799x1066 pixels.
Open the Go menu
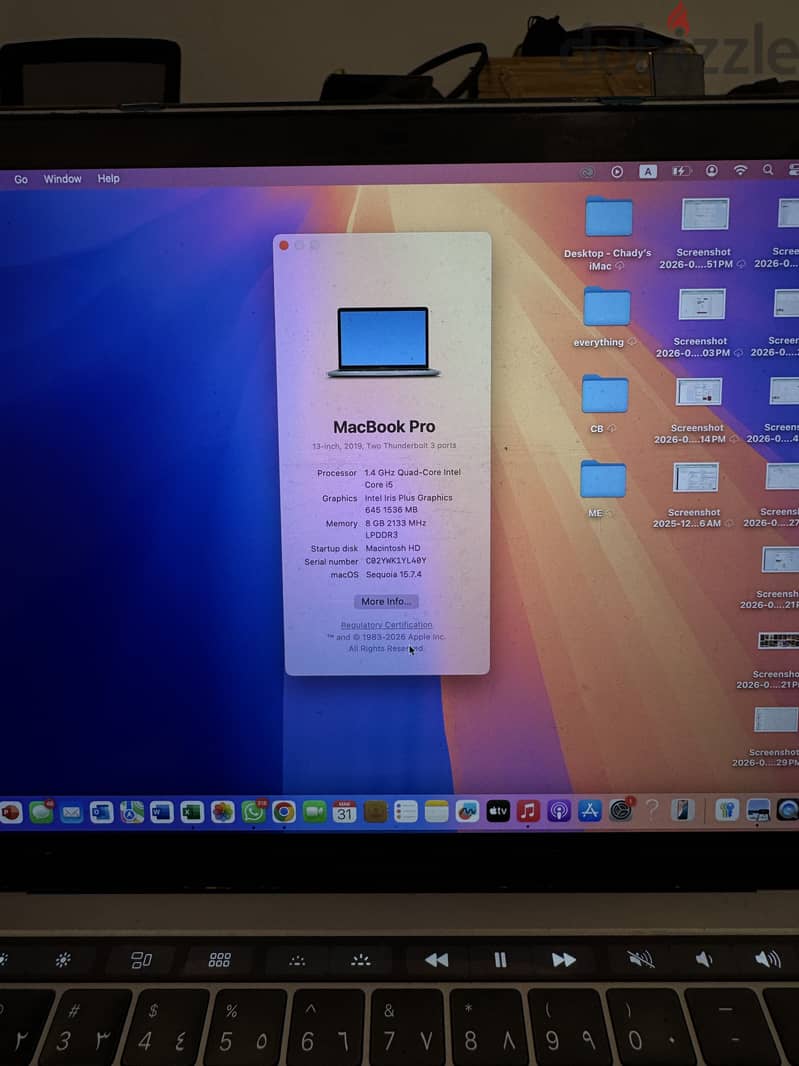(21, 179)
